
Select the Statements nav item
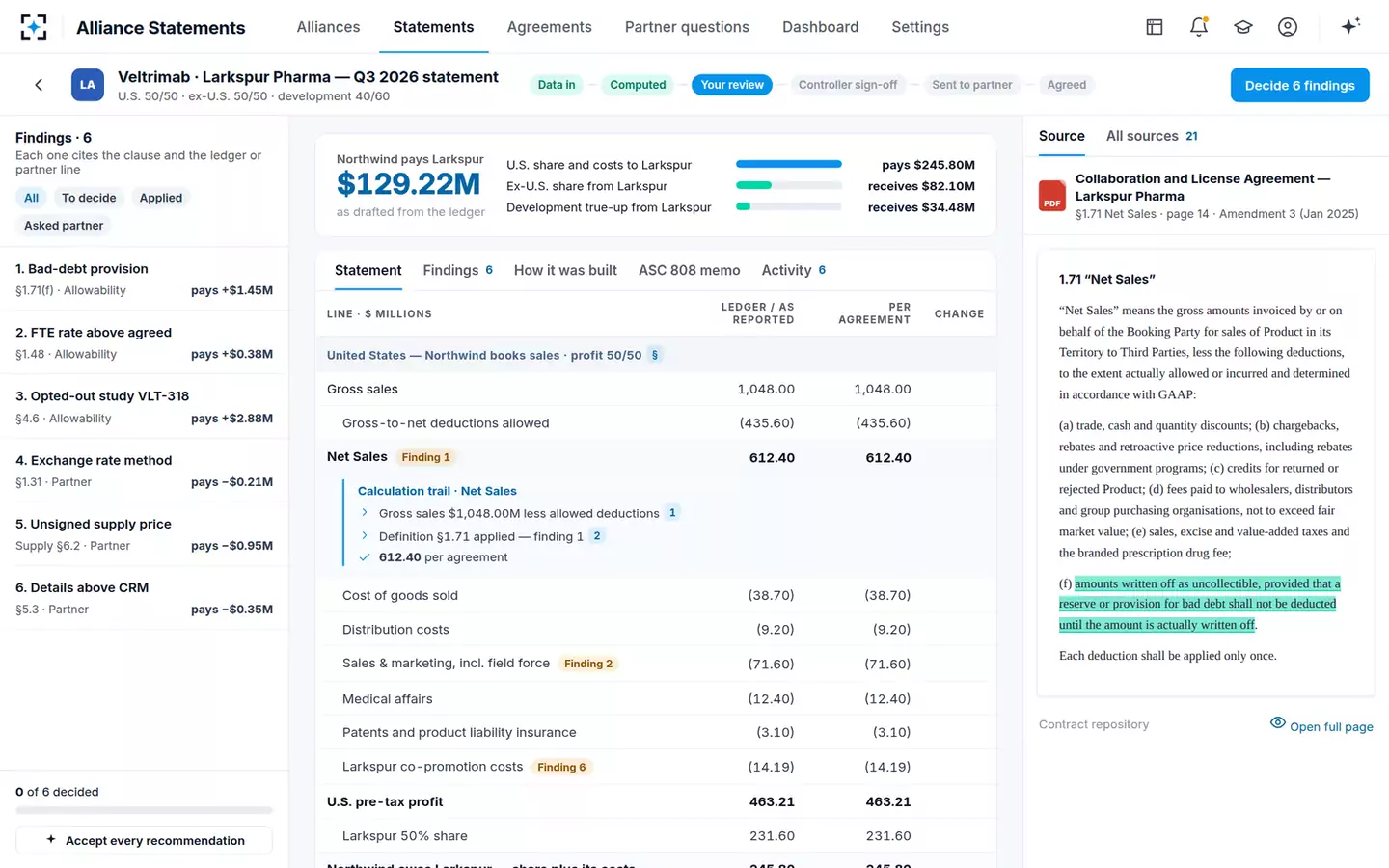click(x=433, y=27)
